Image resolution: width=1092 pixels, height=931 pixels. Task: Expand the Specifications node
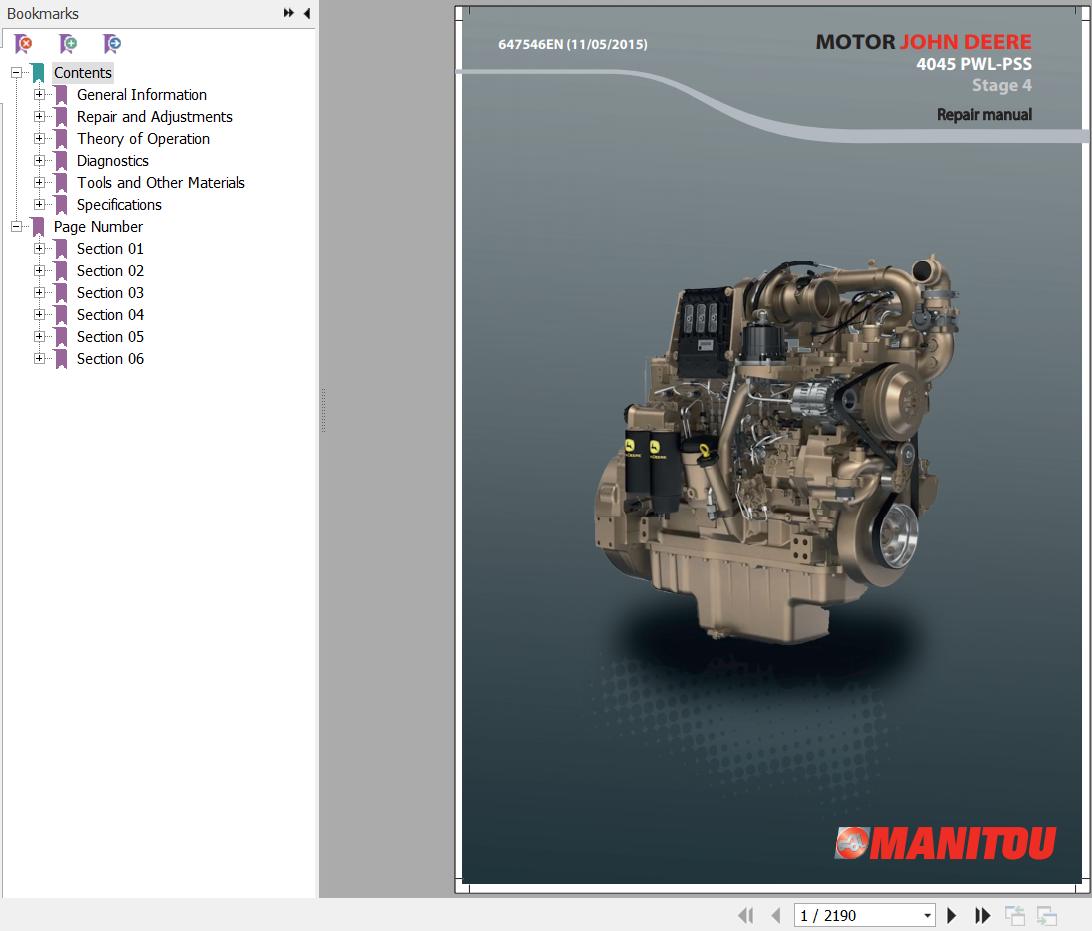(39, 205)
